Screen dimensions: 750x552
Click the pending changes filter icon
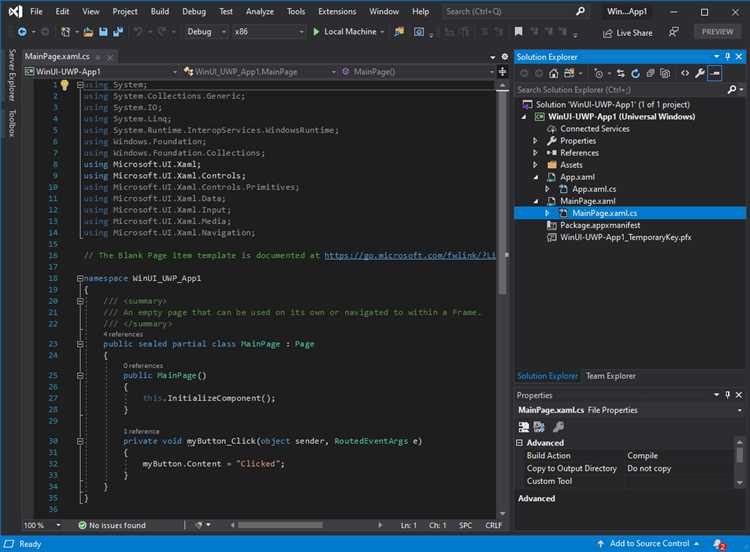click(x=598, y=73)
